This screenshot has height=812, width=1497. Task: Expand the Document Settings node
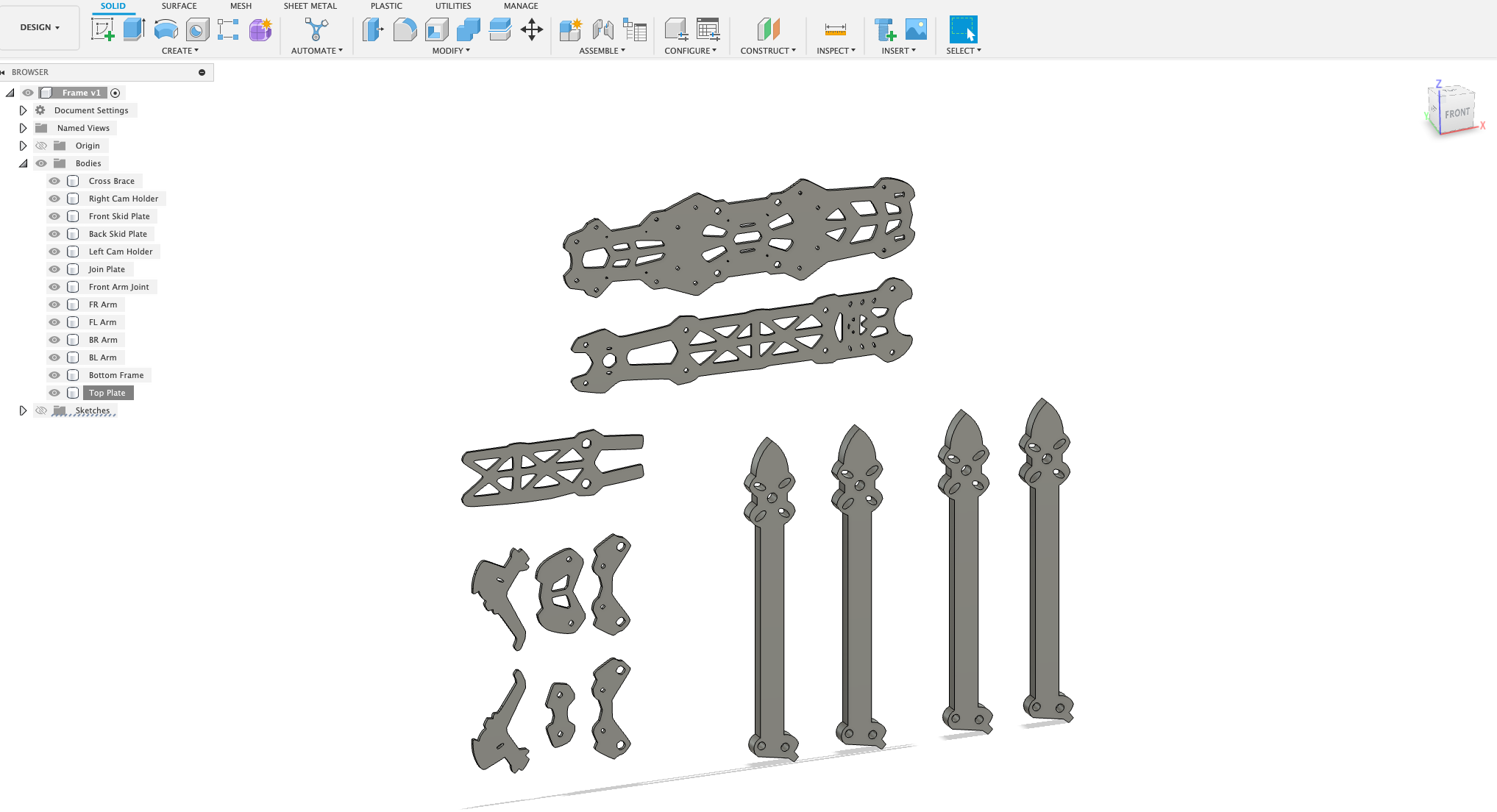click(23, 110)
